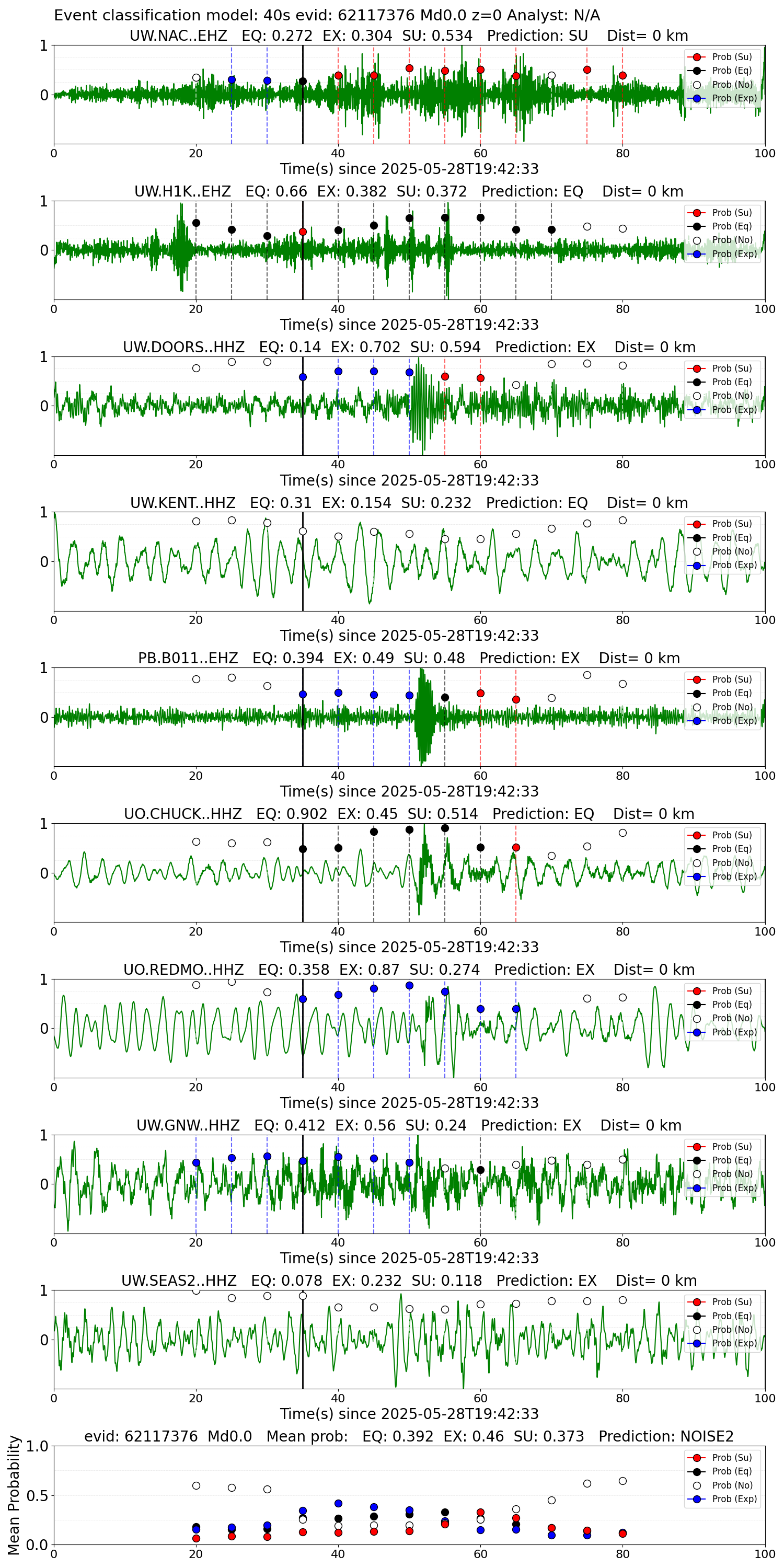Click 'Prob (Eq)' in the Mean Probability legend
The height and width of the screenshot is (1568, 784).
click(732, 1471)
